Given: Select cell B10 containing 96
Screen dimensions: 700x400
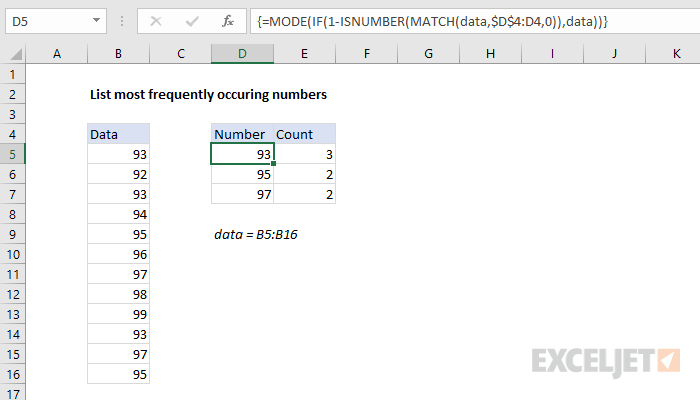Looking at the screenshot, I should [x=118, y=254].
